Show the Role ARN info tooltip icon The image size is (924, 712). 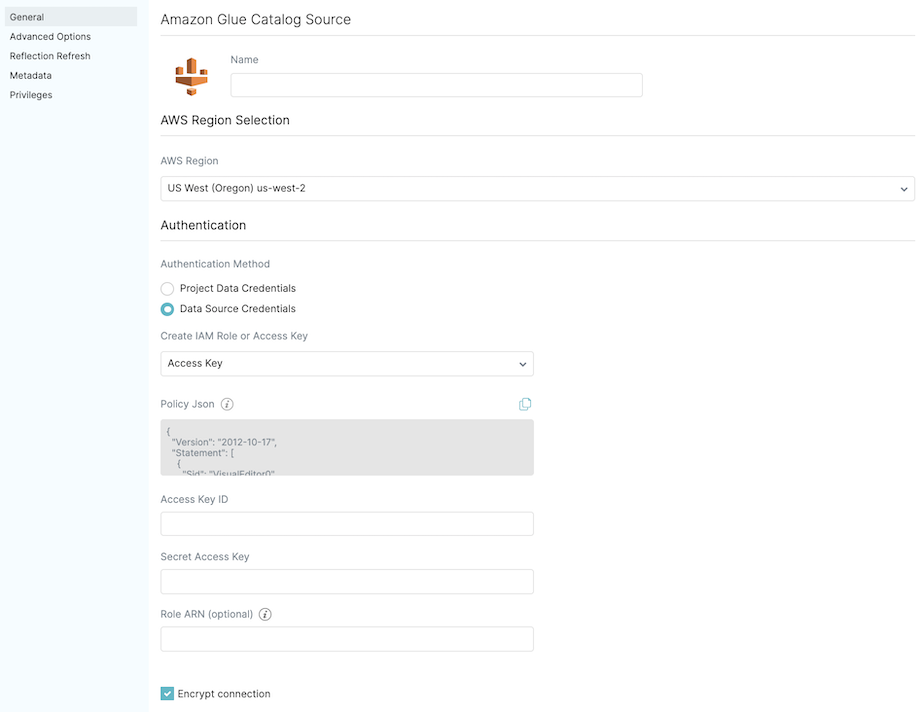pos(265,614)
